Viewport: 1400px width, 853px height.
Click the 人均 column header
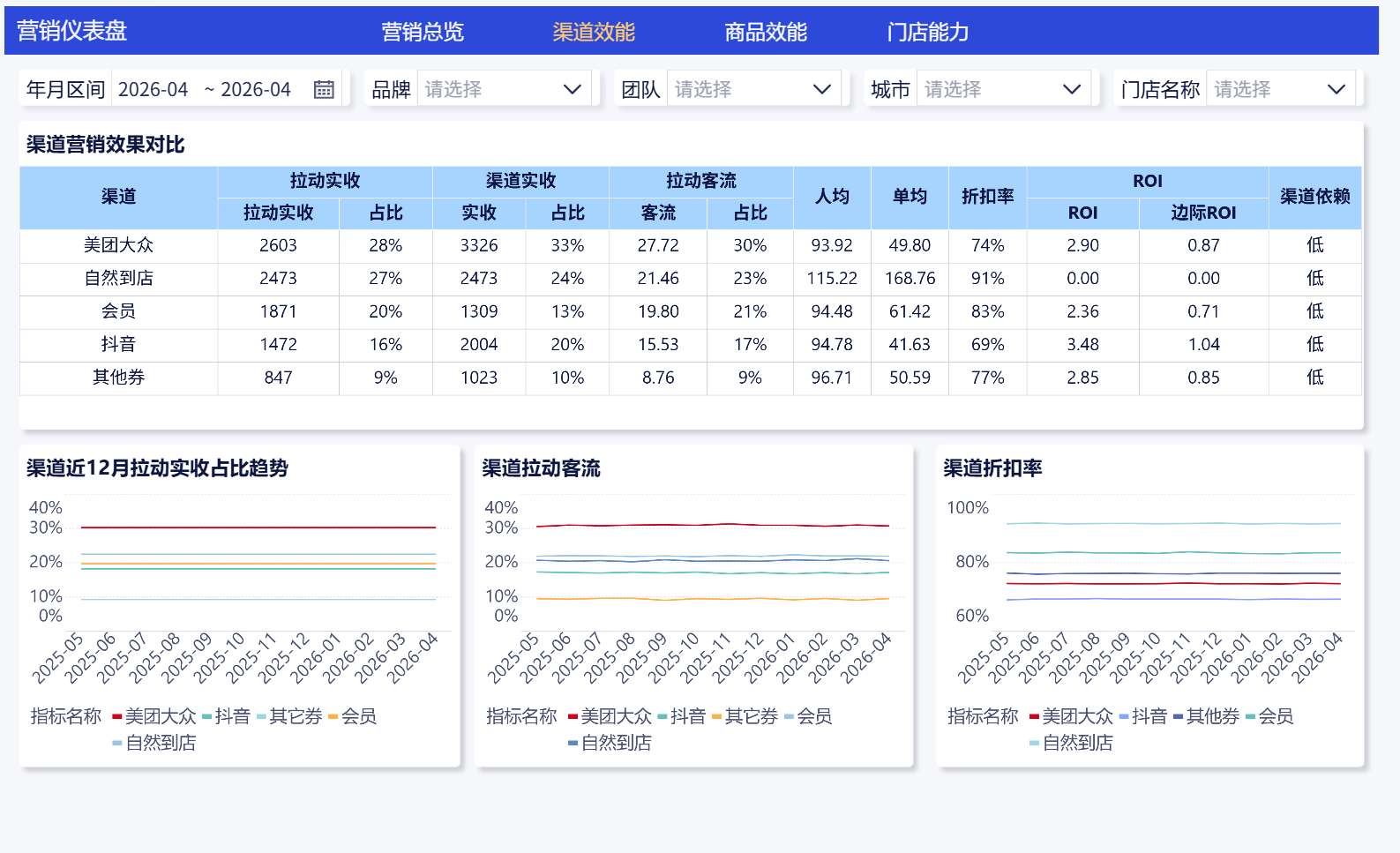pos(832,197)
